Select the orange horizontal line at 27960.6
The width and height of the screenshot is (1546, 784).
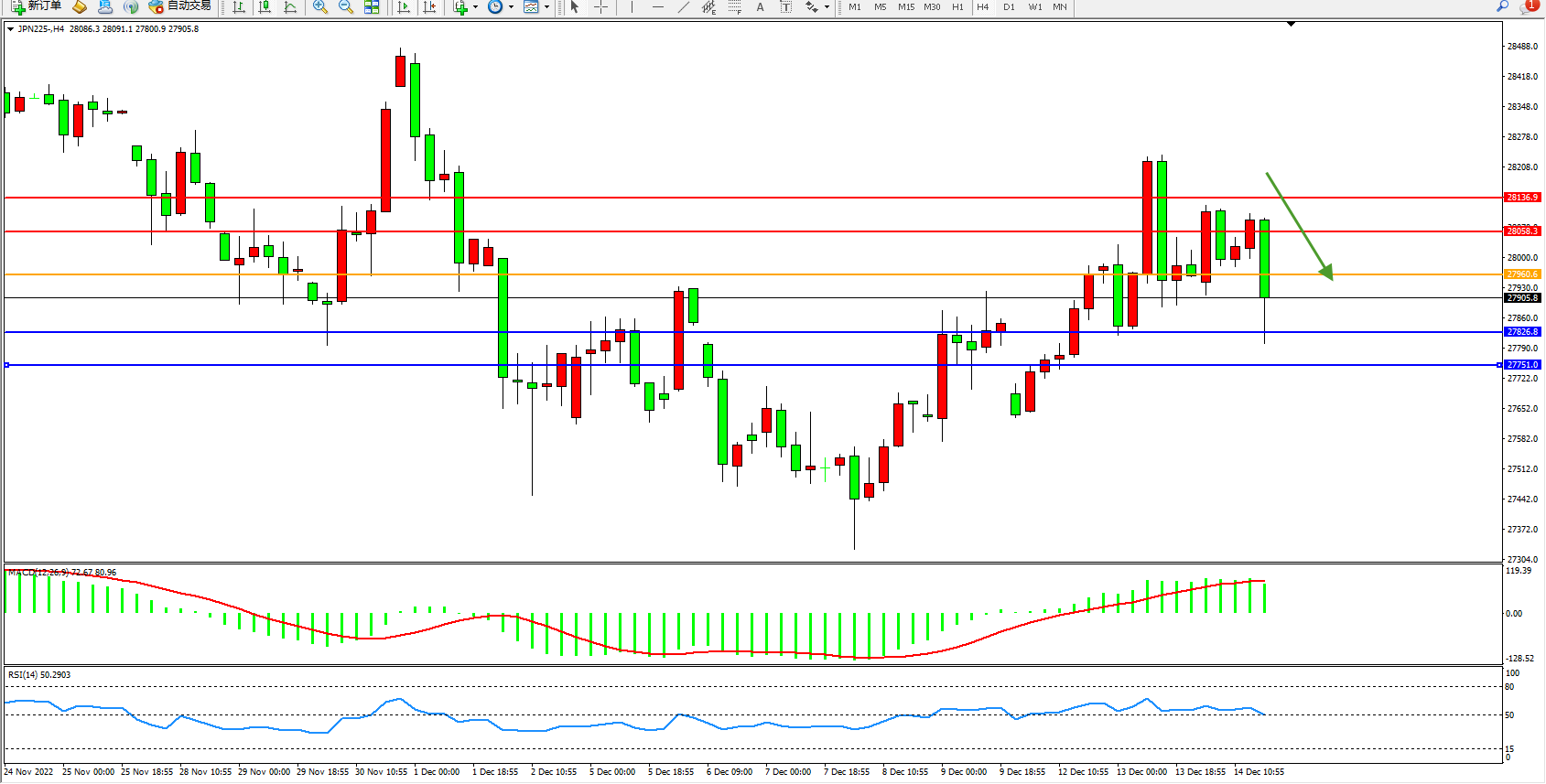[732, 274]
